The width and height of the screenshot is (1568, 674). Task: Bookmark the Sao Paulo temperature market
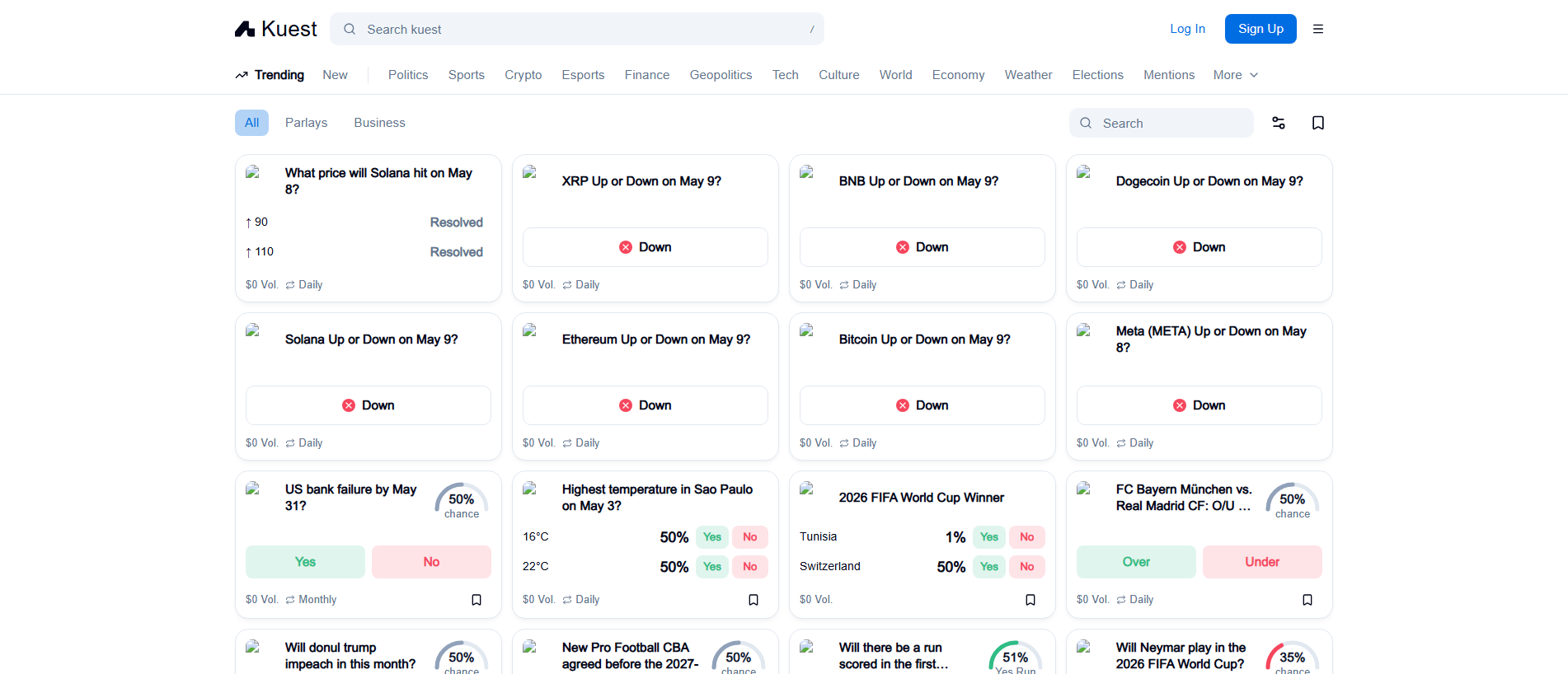(753, 600)
